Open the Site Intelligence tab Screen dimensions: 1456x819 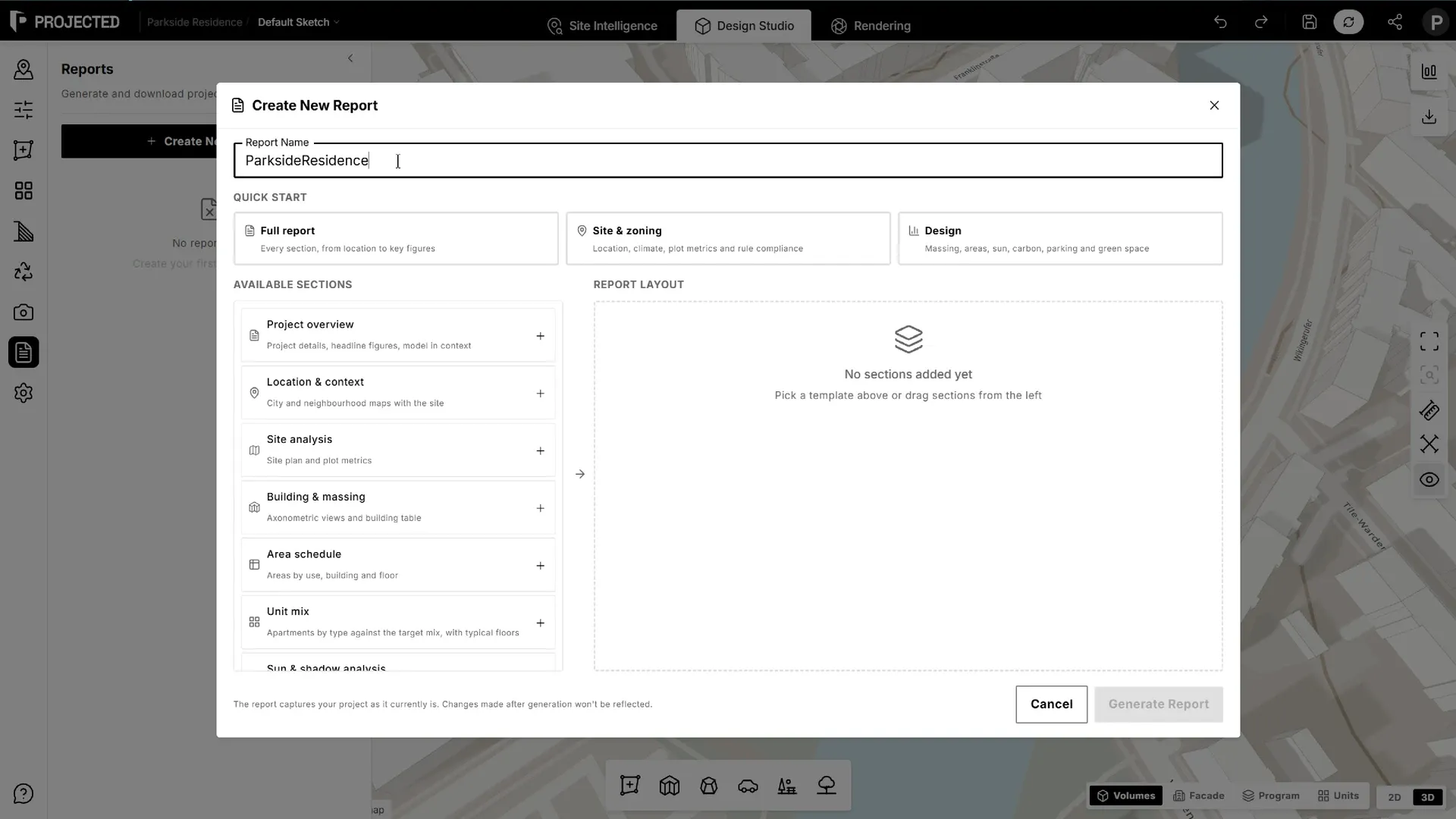pos(602,26)
